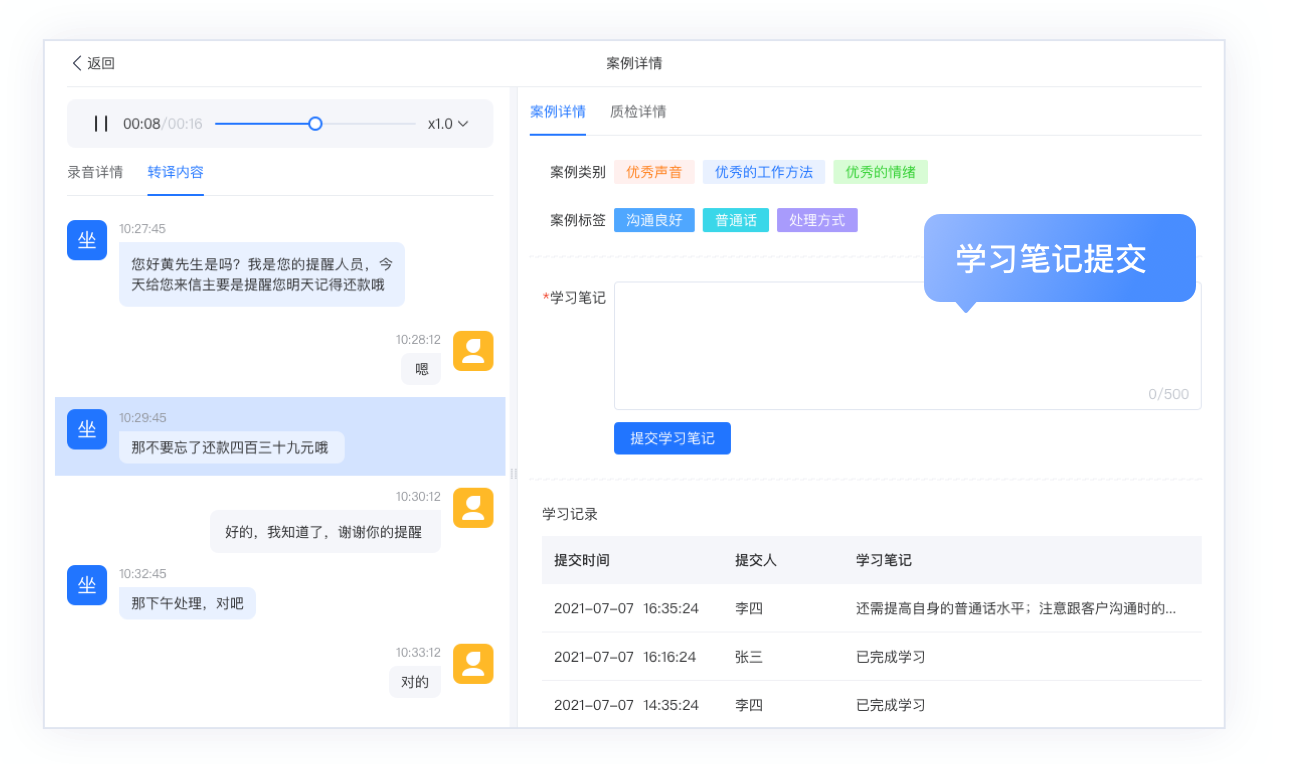Click the customer avatar next to 对的
Viewport: 1312px width, 764px height.
[473, 663]
